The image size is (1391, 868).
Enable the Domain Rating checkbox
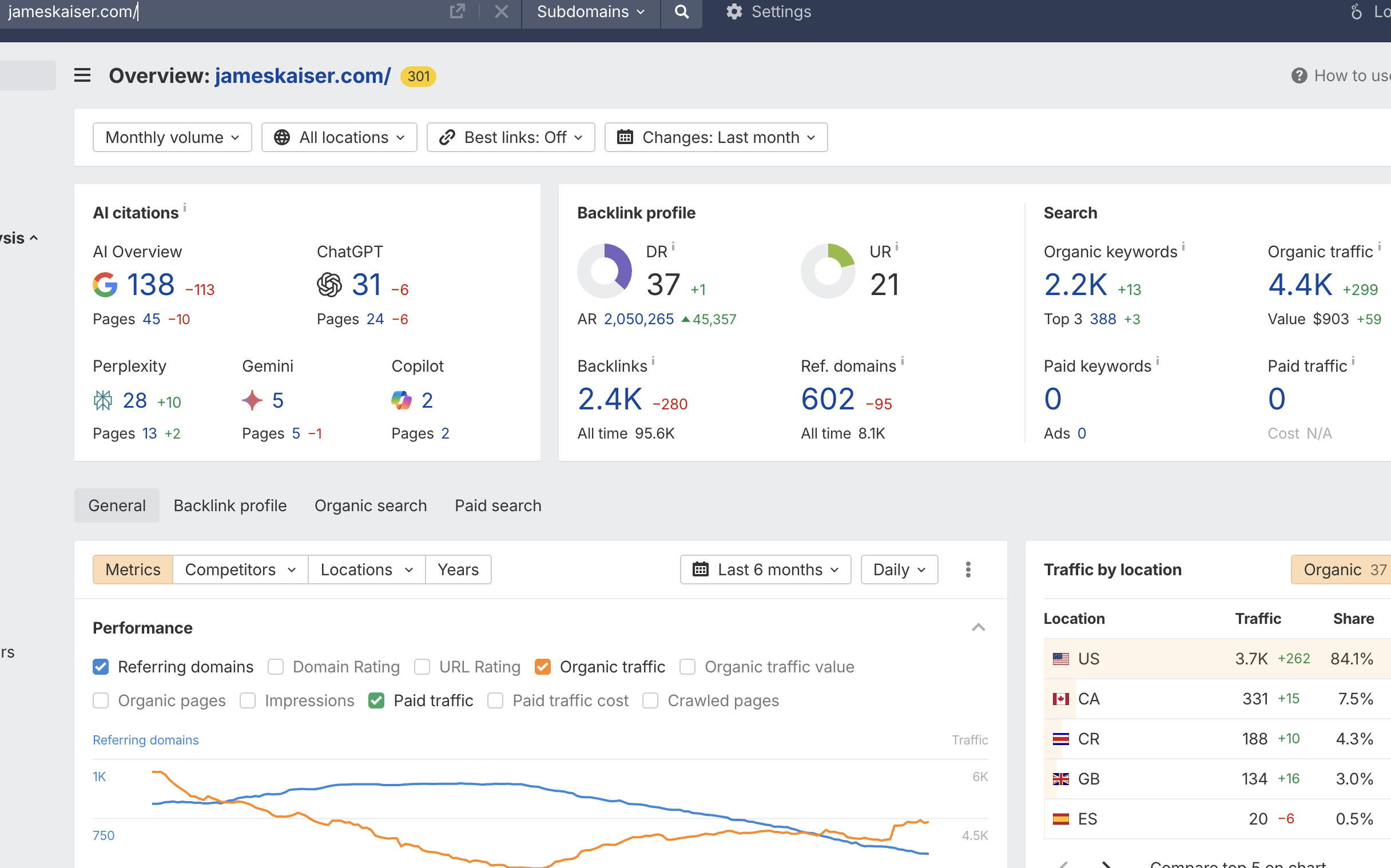[x=276, y=667]
